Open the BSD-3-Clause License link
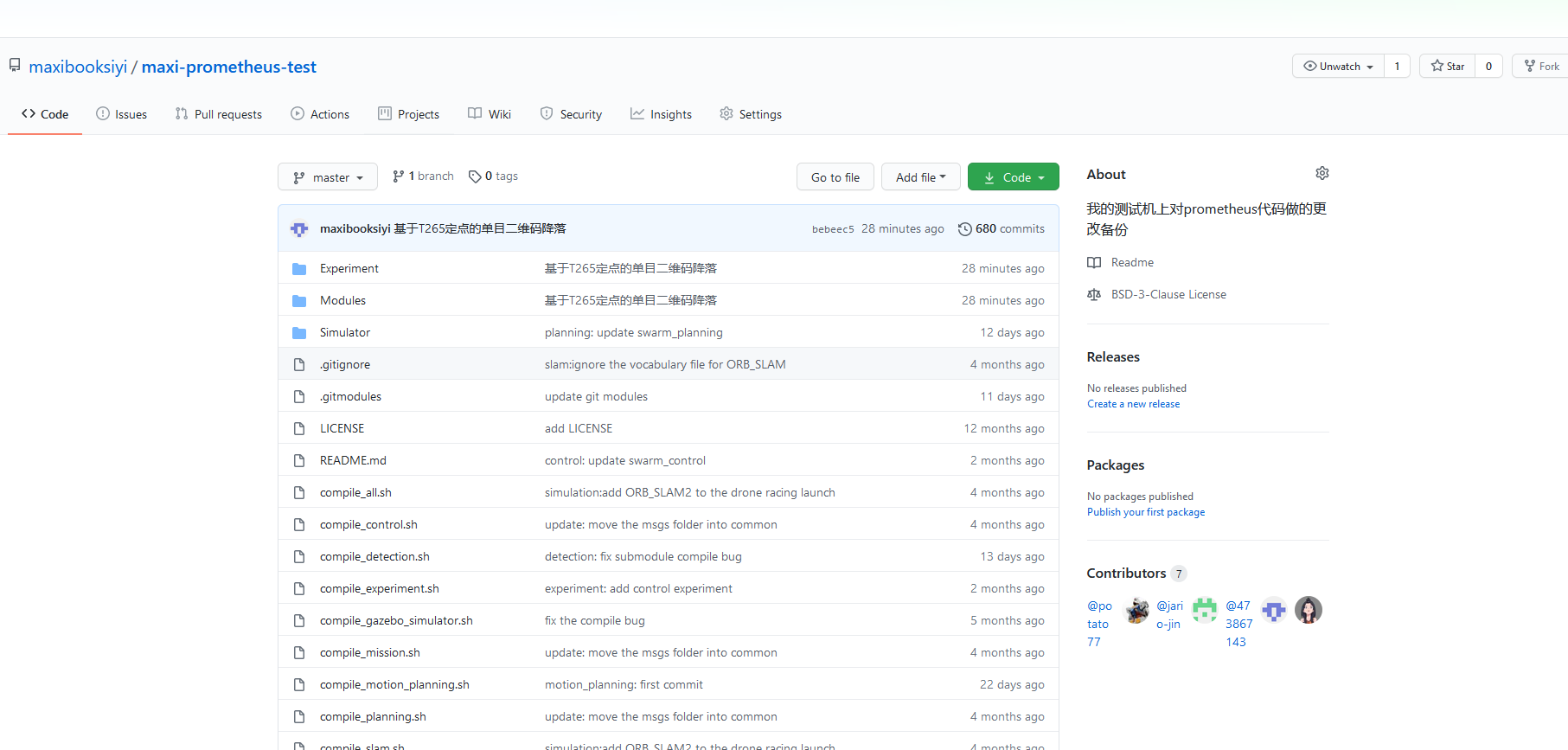1568x750 pixels. (x=1168, y=295)
